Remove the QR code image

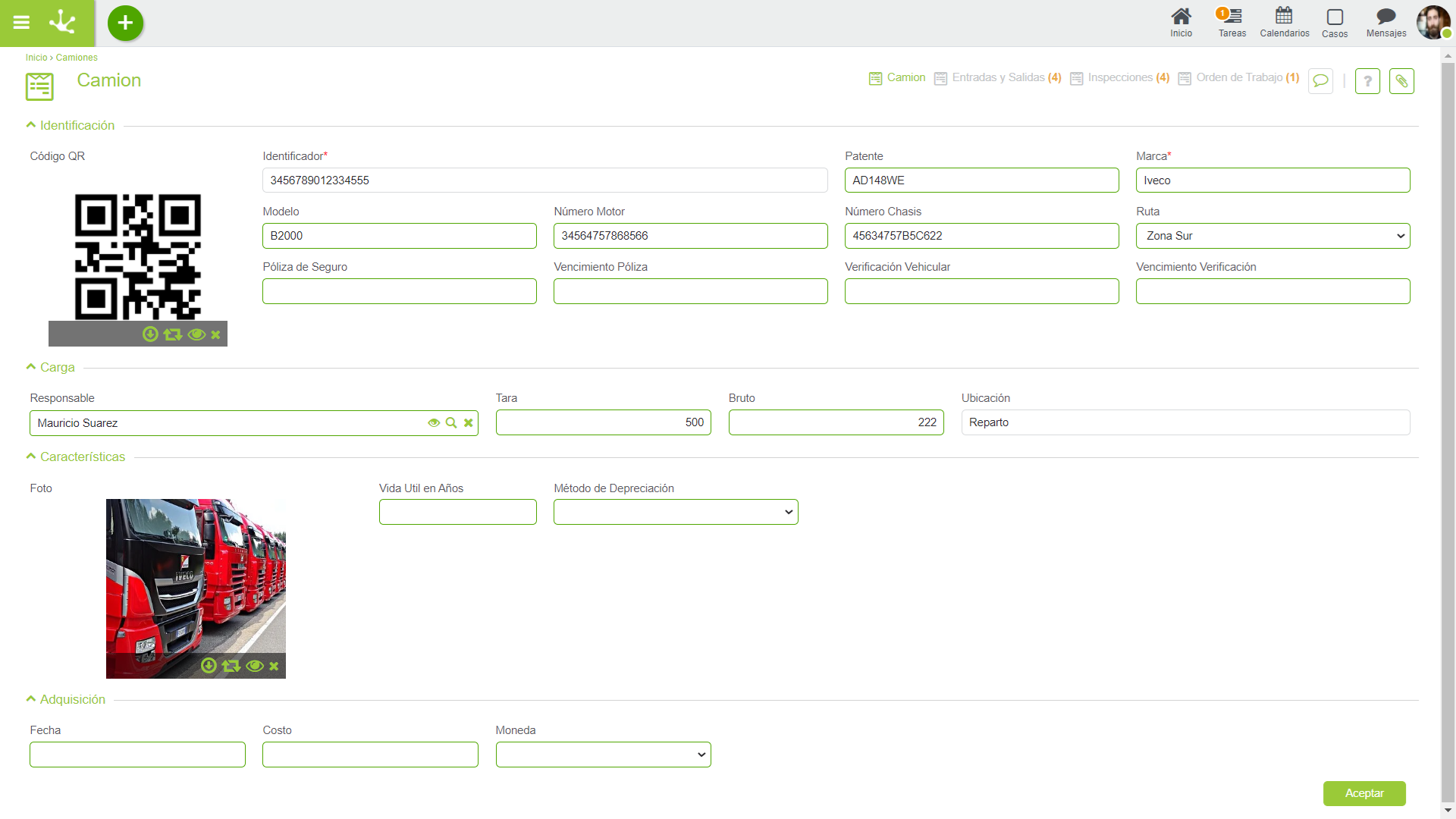pyautogui.click(x=215, y=334)
